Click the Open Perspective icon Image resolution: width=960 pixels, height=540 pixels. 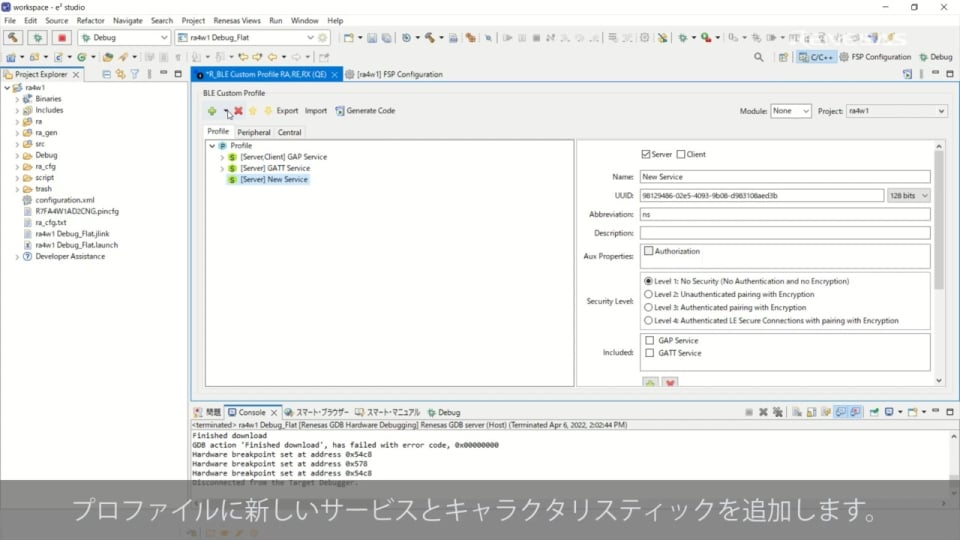tap(783, 57)
